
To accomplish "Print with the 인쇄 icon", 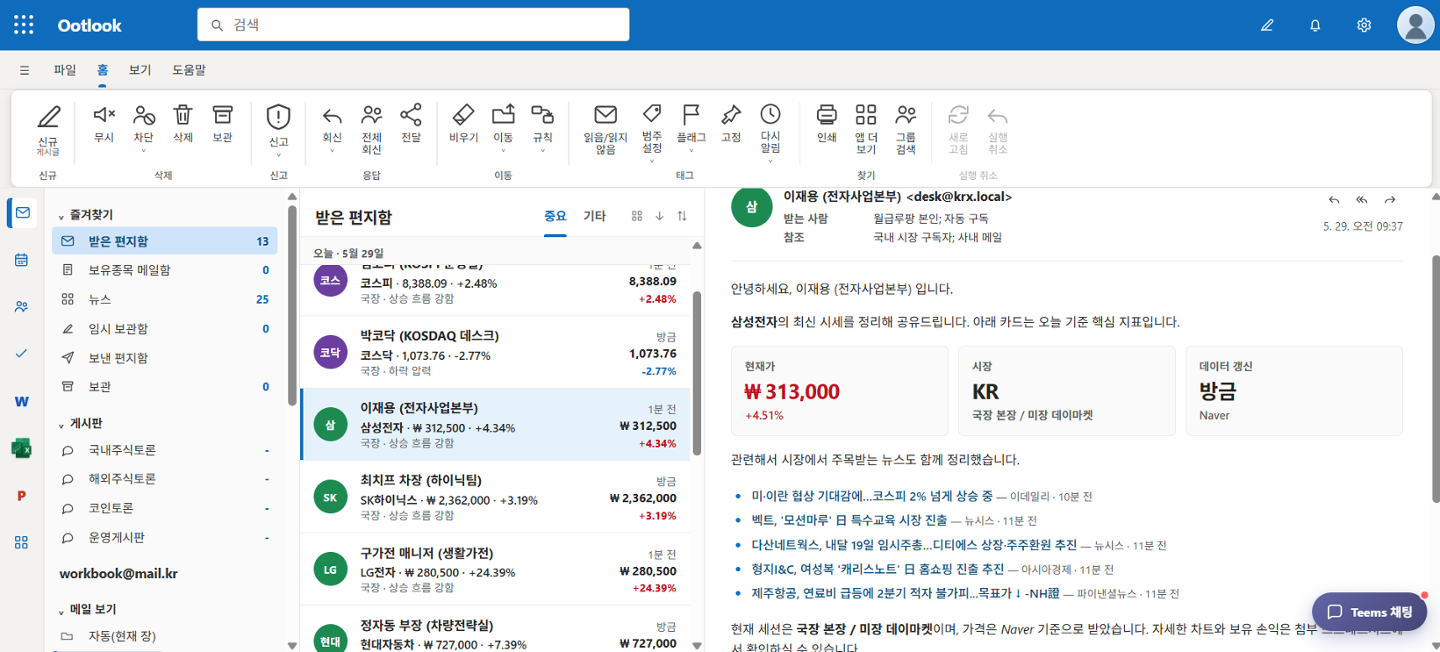I will pyautogui.click(x=827, y=125).
